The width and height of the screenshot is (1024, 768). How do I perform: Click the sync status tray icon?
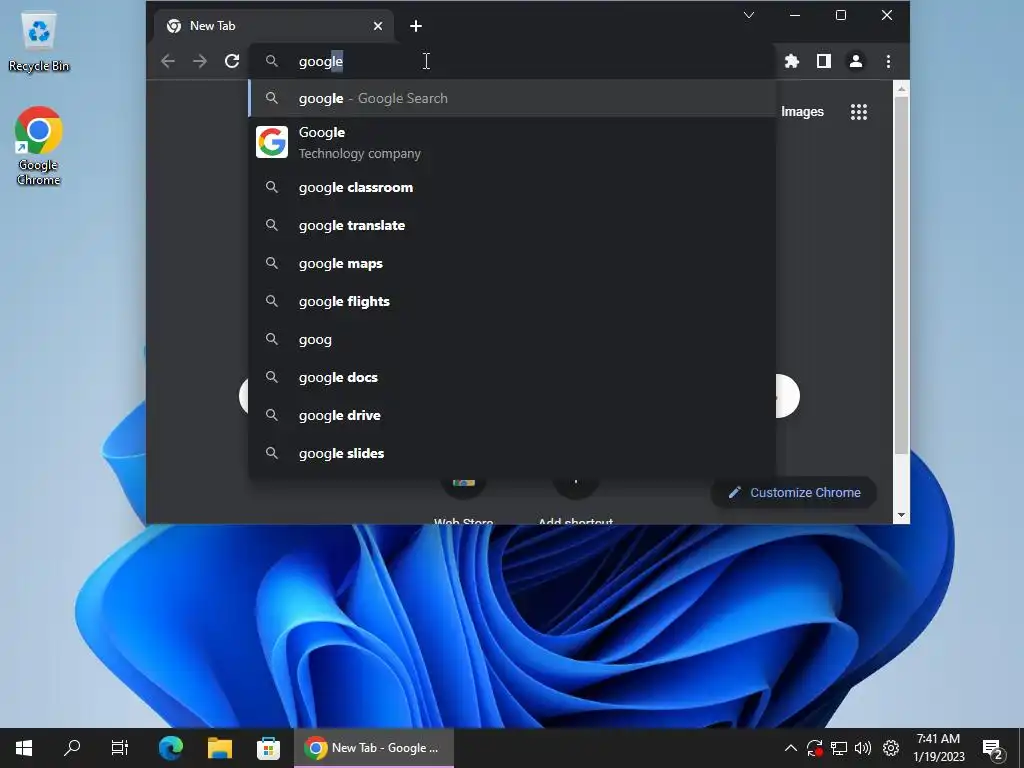(x=814, y=748)
